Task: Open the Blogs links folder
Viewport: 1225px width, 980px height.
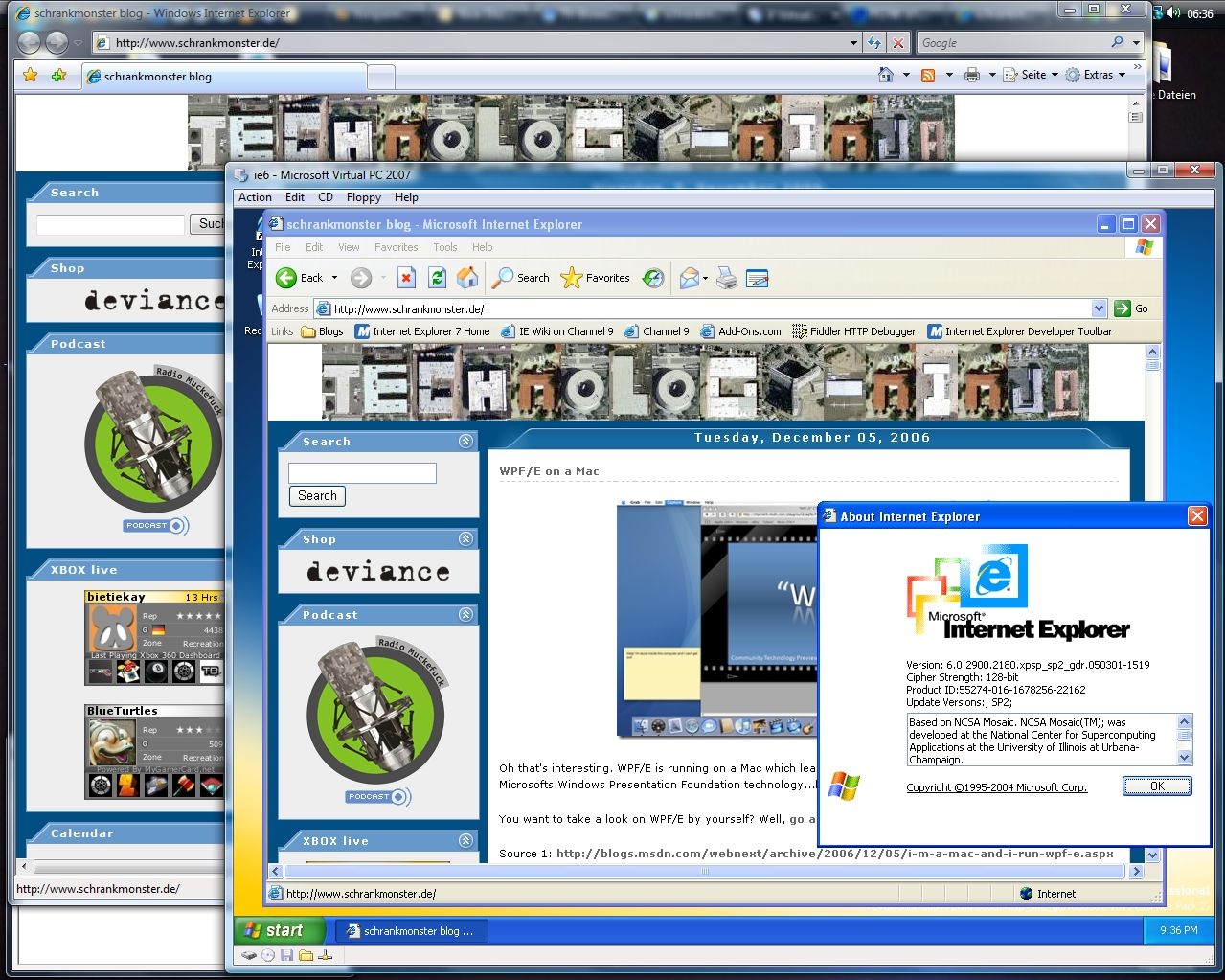Action: tap(322, 331)
